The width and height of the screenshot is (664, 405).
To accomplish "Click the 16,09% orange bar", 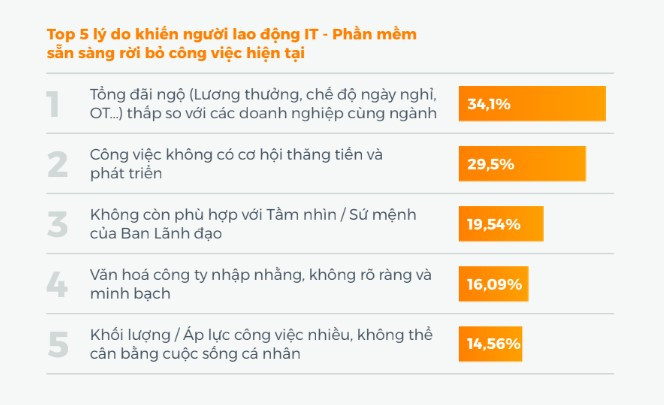I will point(493,284).
